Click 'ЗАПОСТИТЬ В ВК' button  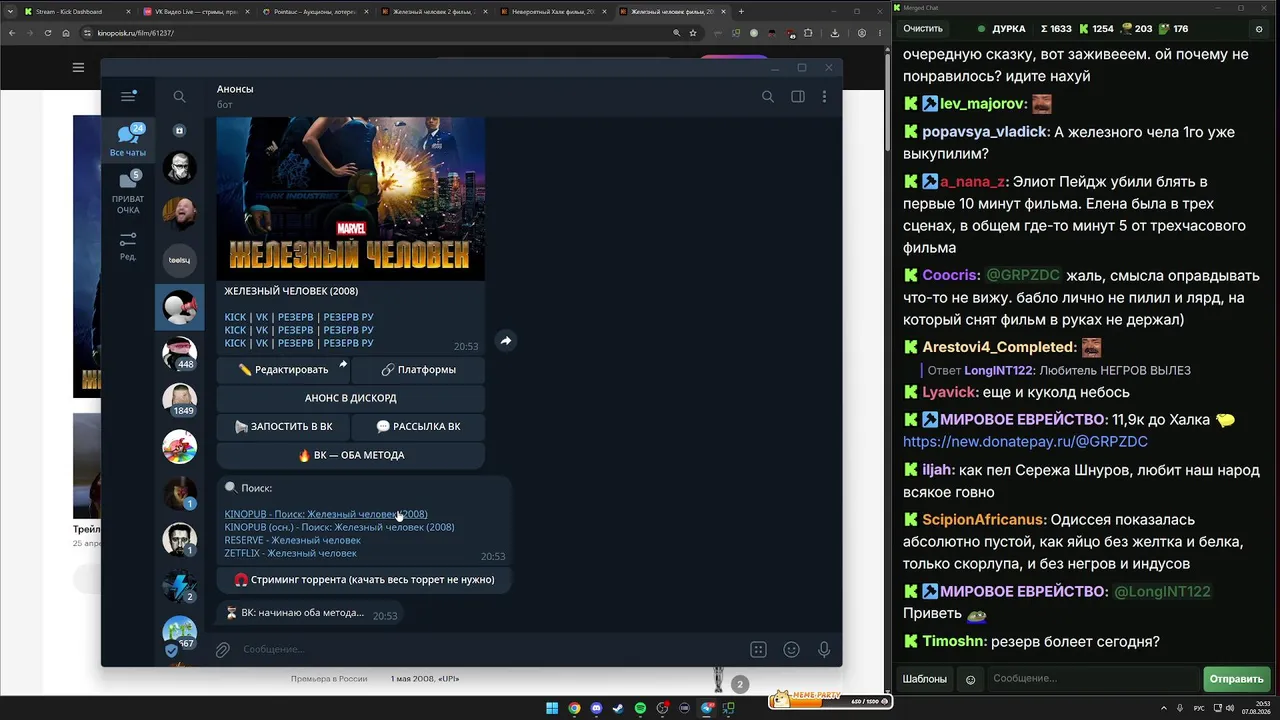(283, 426)
